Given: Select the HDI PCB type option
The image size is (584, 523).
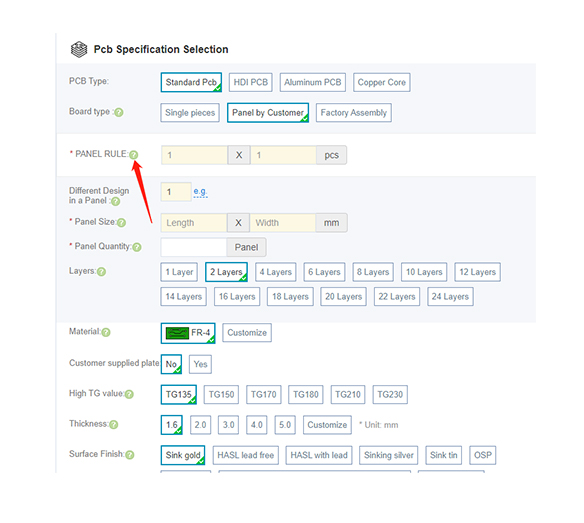Looking at the screenshot, I should coord(251,82).
